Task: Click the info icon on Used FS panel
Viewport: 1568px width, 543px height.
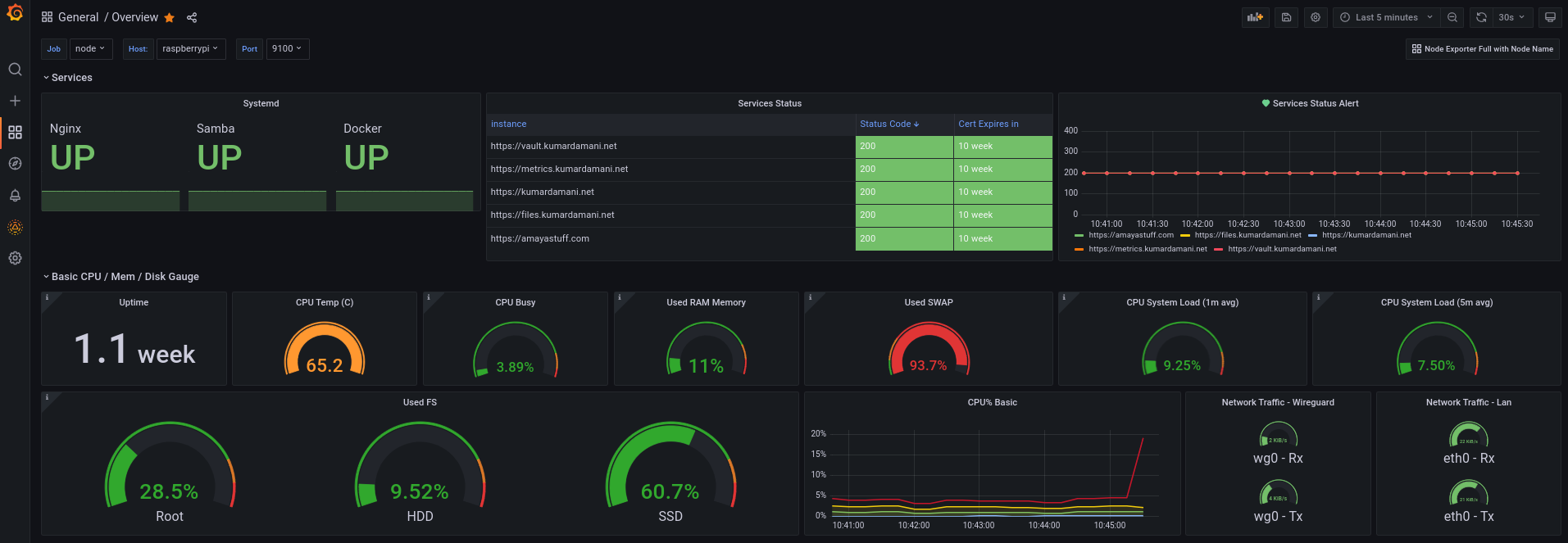Action: [x=48, y=398]
